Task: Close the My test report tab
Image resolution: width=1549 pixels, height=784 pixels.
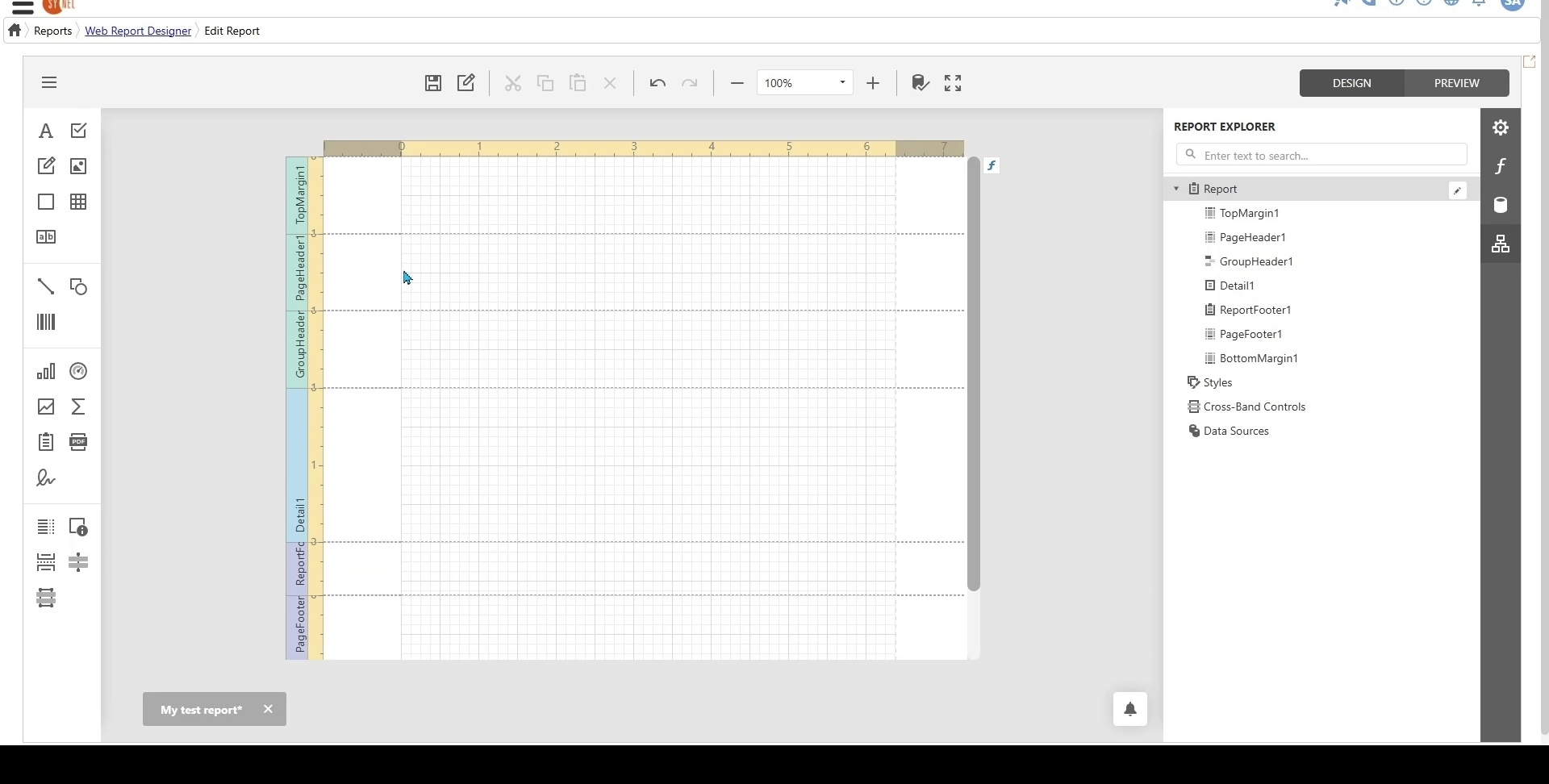Action: tap(268, 709)
